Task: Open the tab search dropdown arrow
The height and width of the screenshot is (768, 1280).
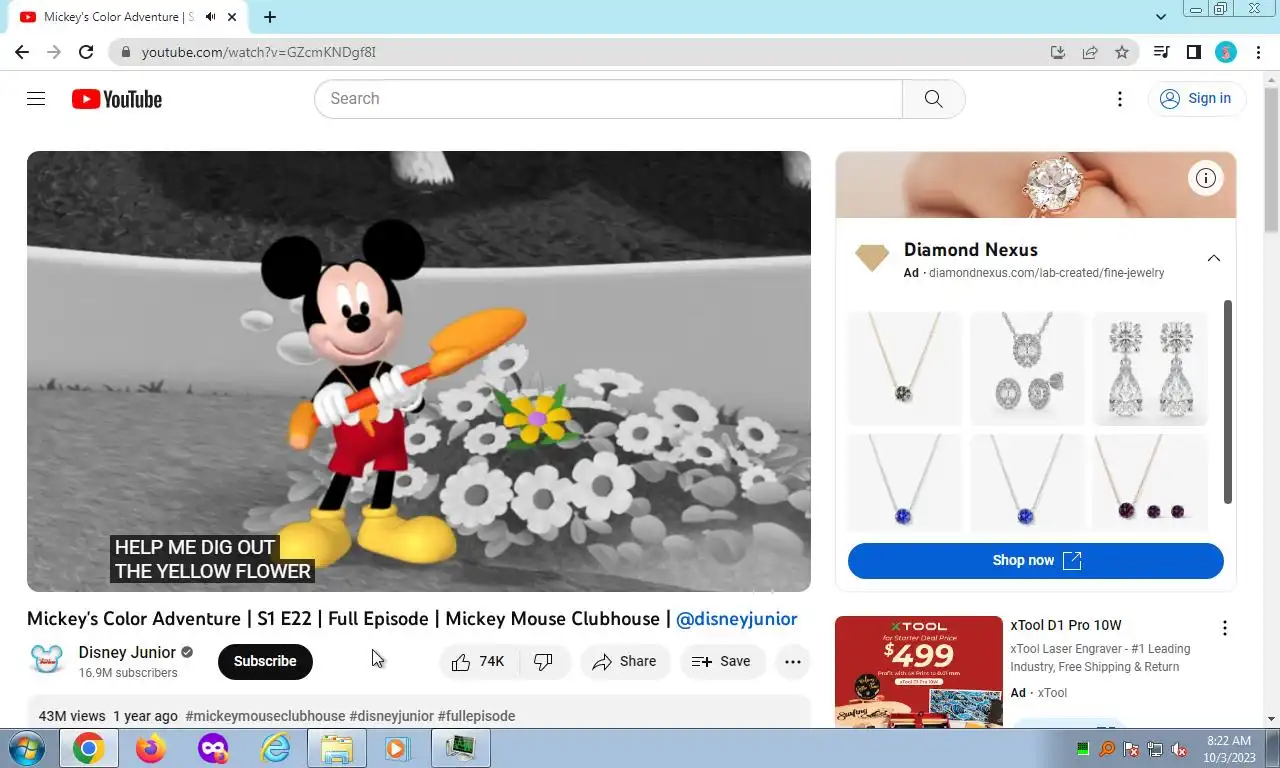Action: pyautogui.click(x=1161, y=17)
